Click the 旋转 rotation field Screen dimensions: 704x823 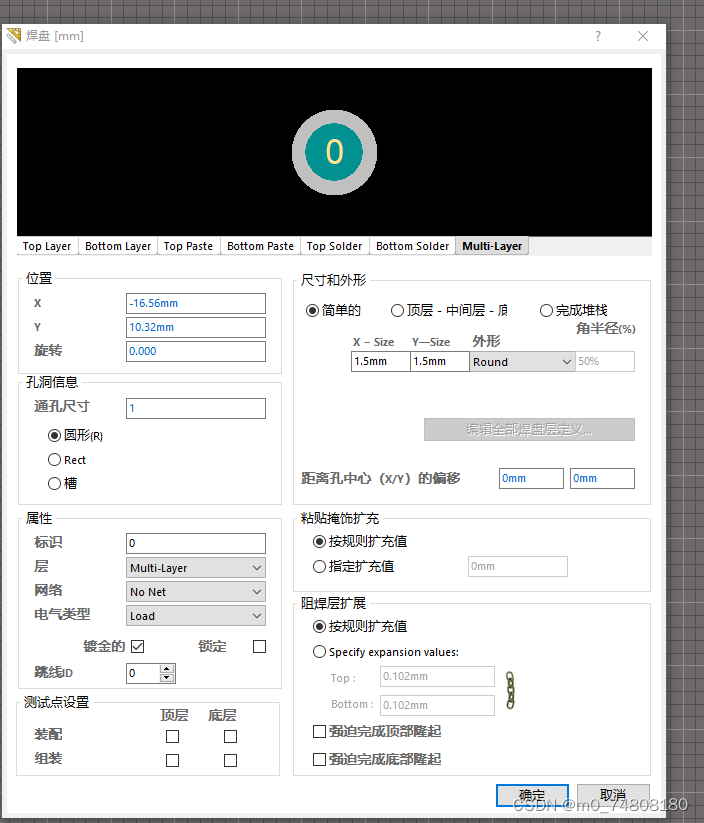pyautogui.click(x=196, y=351)
